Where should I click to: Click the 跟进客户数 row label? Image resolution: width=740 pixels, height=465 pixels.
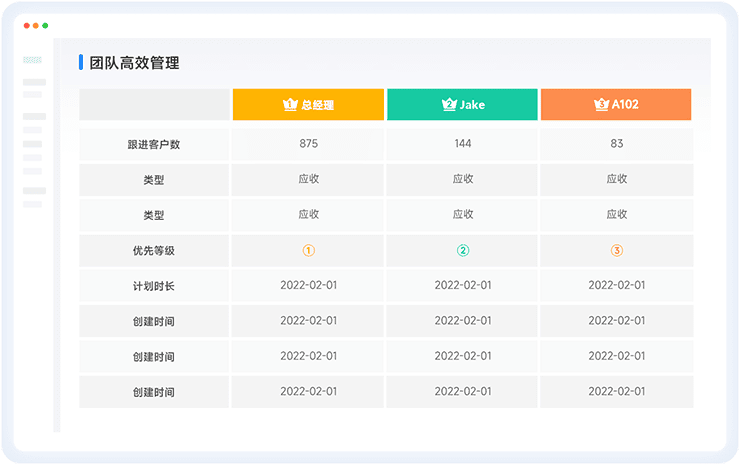pyautogui.click(x=154, y=144)
